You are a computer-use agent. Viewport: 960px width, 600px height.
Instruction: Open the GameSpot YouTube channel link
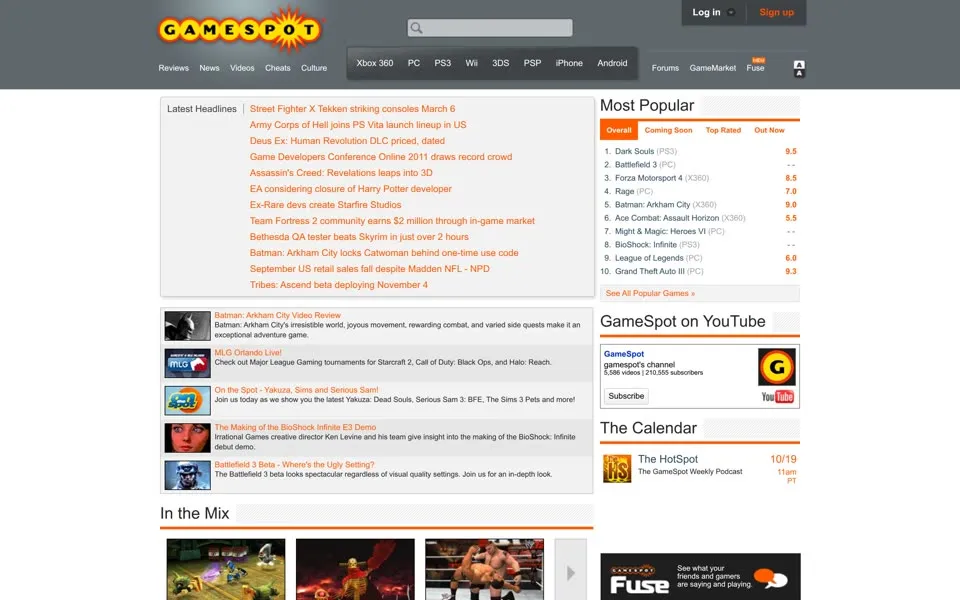tap(624, 354)
